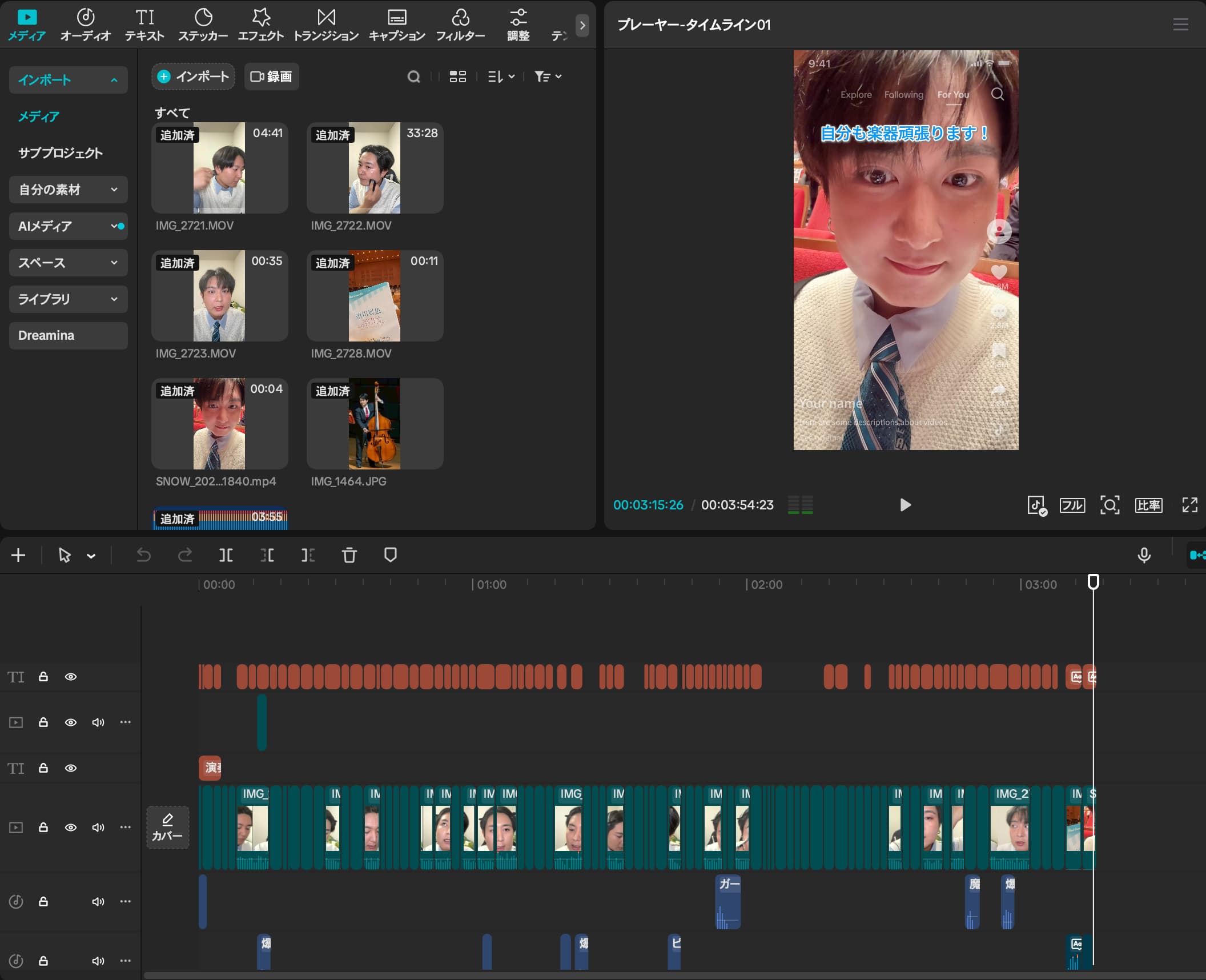
Task: Hide the overlay video track with eye icon
Action: (x=71, y=722)
